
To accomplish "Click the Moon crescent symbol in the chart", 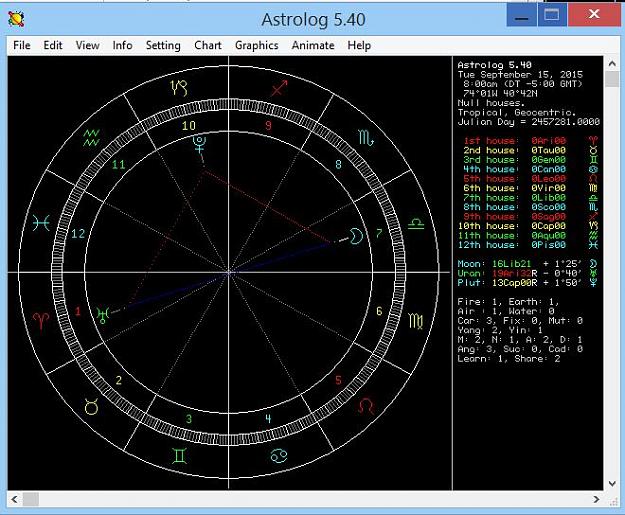I will click(x=356, y=236).
